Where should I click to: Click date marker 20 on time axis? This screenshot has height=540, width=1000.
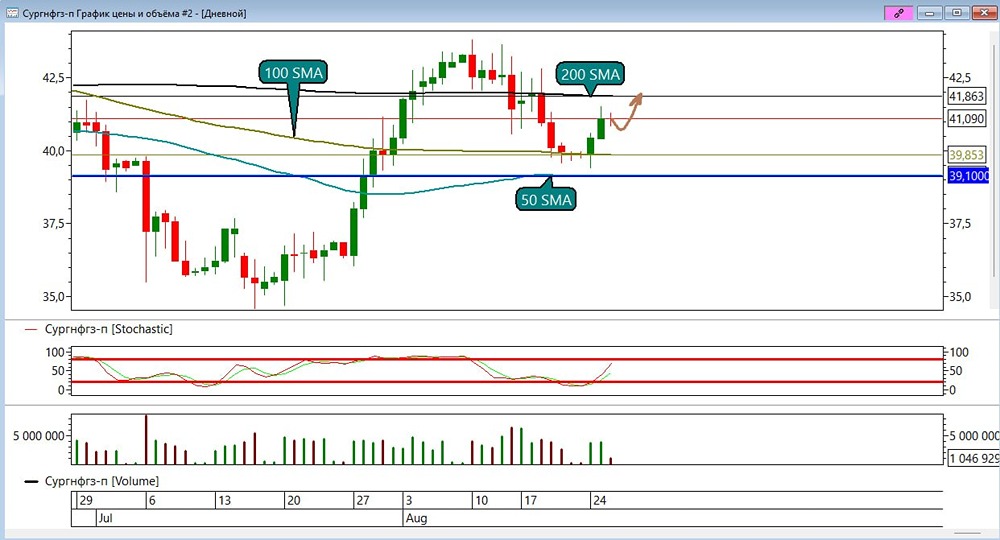pos(293,500)
